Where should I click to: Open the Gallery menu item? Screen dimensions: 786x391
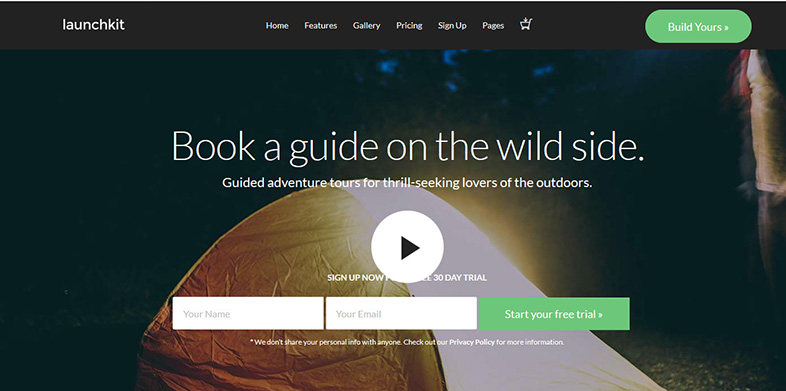tap(366, 26)
